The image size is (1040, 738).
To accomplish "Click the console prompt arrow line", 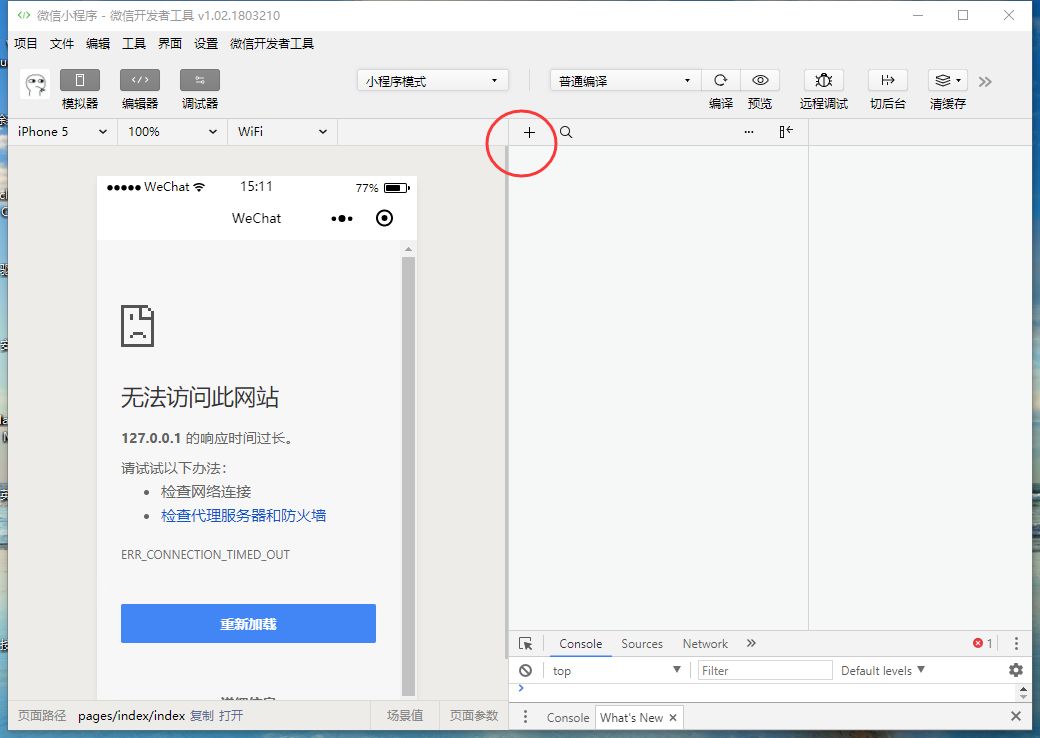I will click(x=521, y=688).
